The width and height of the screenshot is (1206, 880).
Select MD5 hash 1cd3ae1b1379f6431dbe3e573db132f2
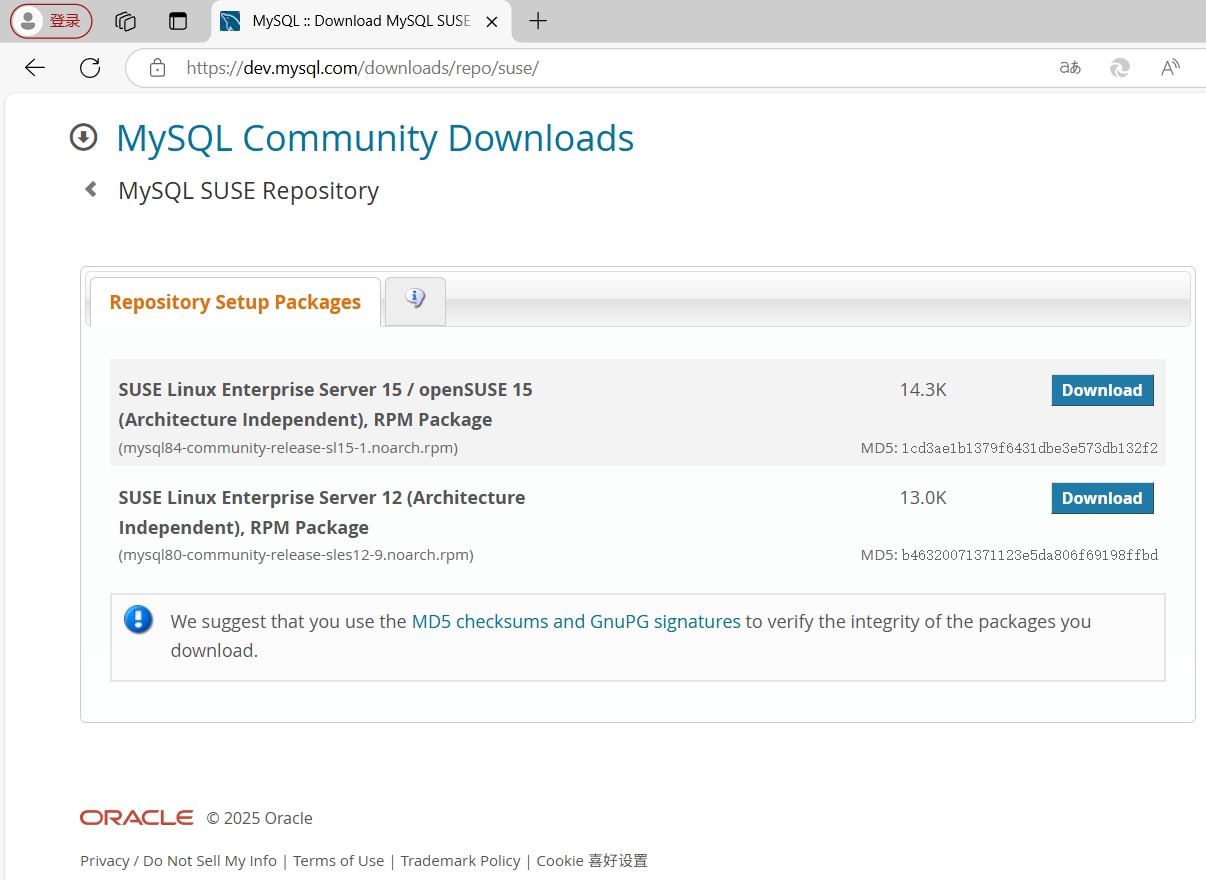(1029, 448)
